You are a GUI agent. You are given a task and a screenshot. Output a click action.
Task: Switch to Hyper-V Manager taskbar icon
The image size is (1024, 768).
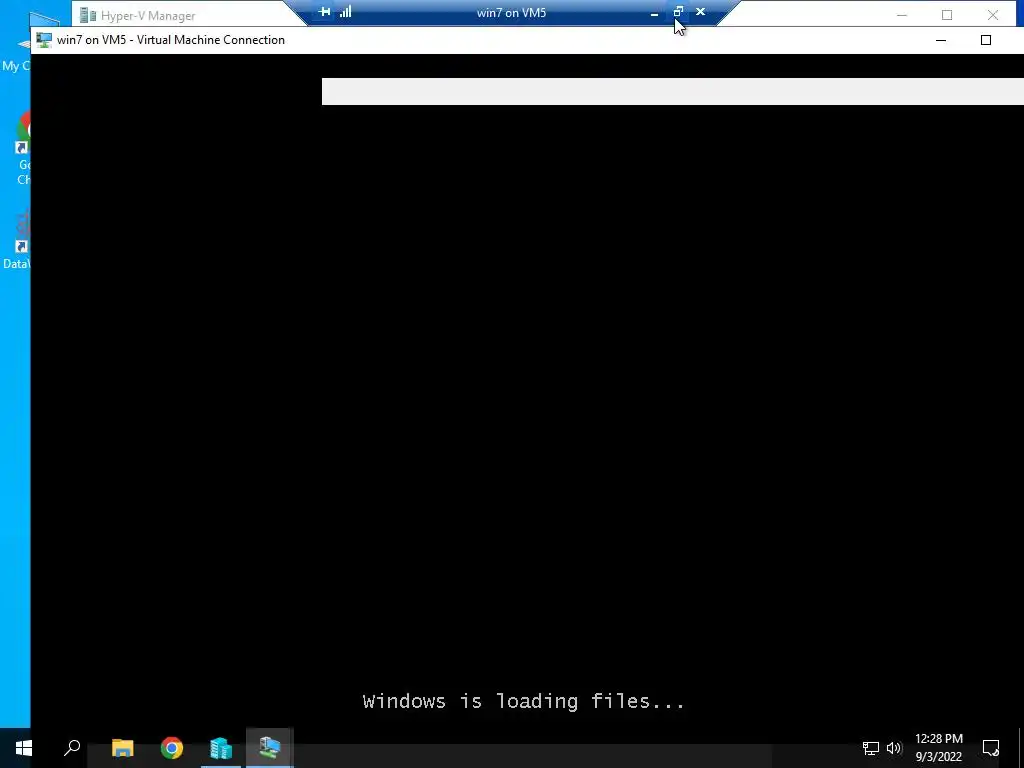(x=221, y=748)
